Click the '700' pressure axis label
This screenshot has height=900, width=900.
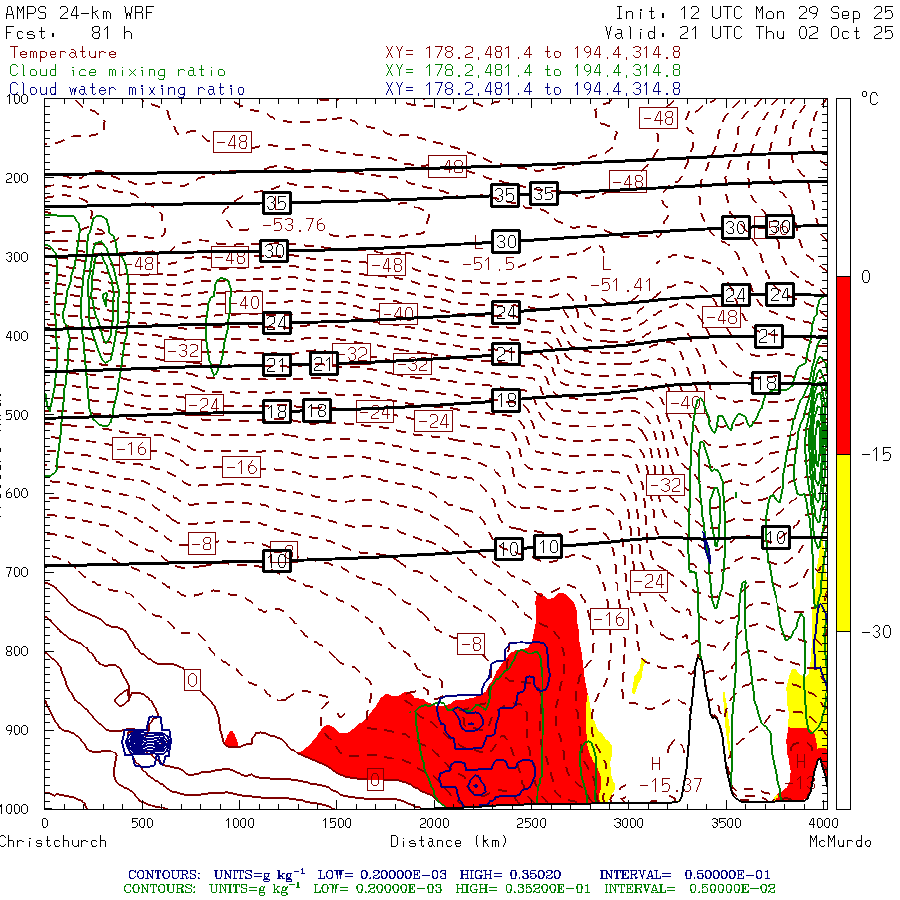pos(17,572)
